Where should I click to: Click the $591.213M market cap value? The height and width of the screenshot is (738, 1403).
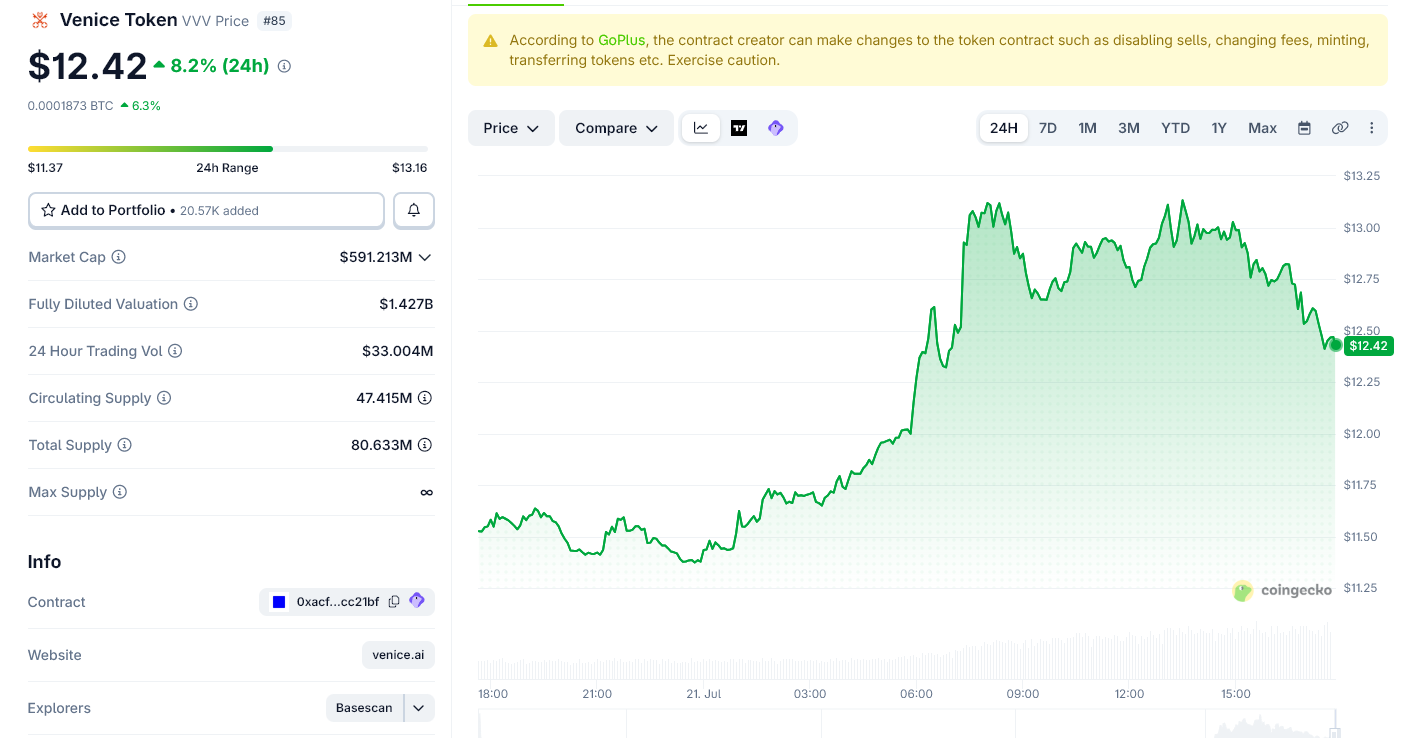[x=376, y=257]
